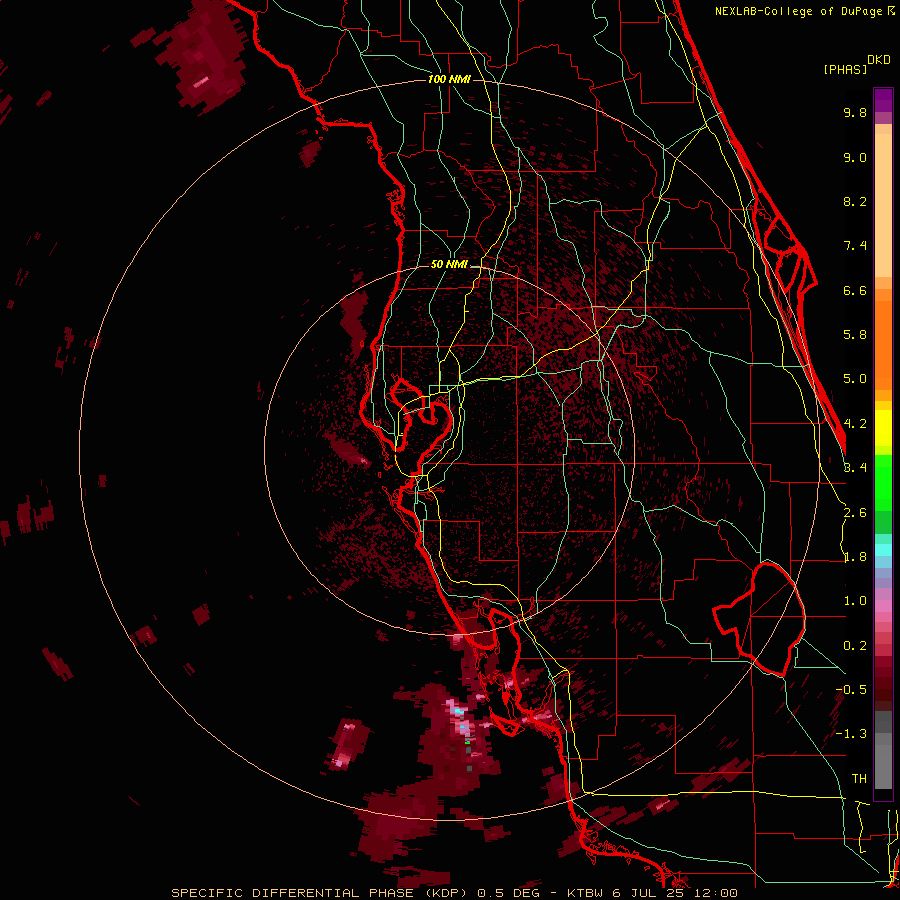Screen dimensions: 900x900
Task: Pick the light peach segment of color bar
Action: [883, 207]
